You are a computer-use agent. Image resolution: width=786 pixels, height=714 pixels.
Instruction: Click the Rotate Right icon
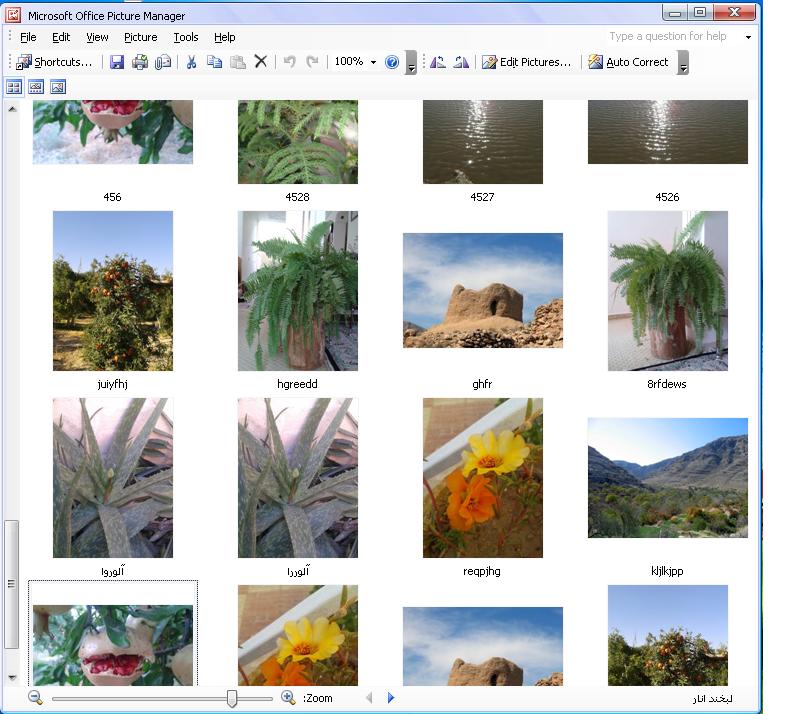(x=461, y=62)
